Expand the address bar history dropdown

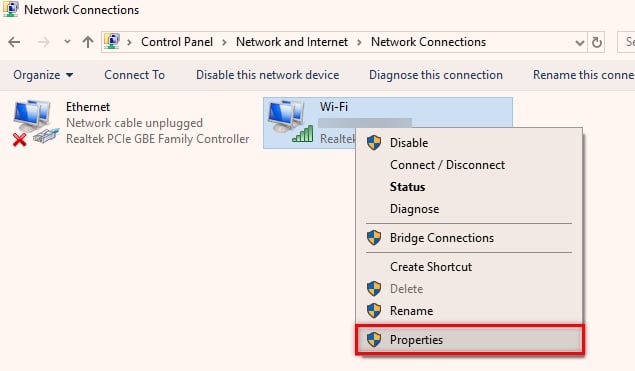coord(580,43)
